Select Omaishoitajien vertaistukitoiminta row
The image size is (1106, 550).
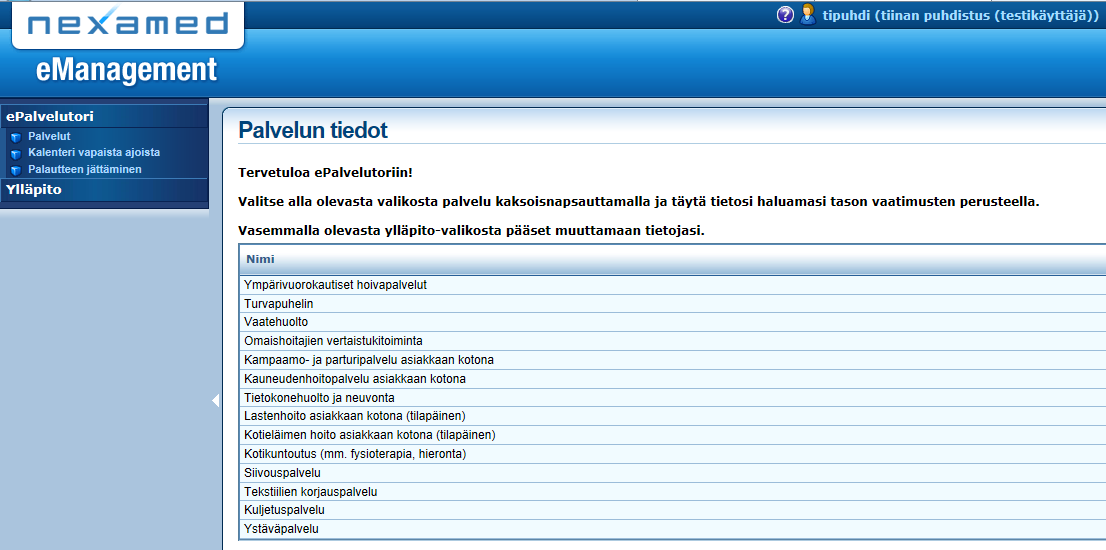[x=673, y=341]
